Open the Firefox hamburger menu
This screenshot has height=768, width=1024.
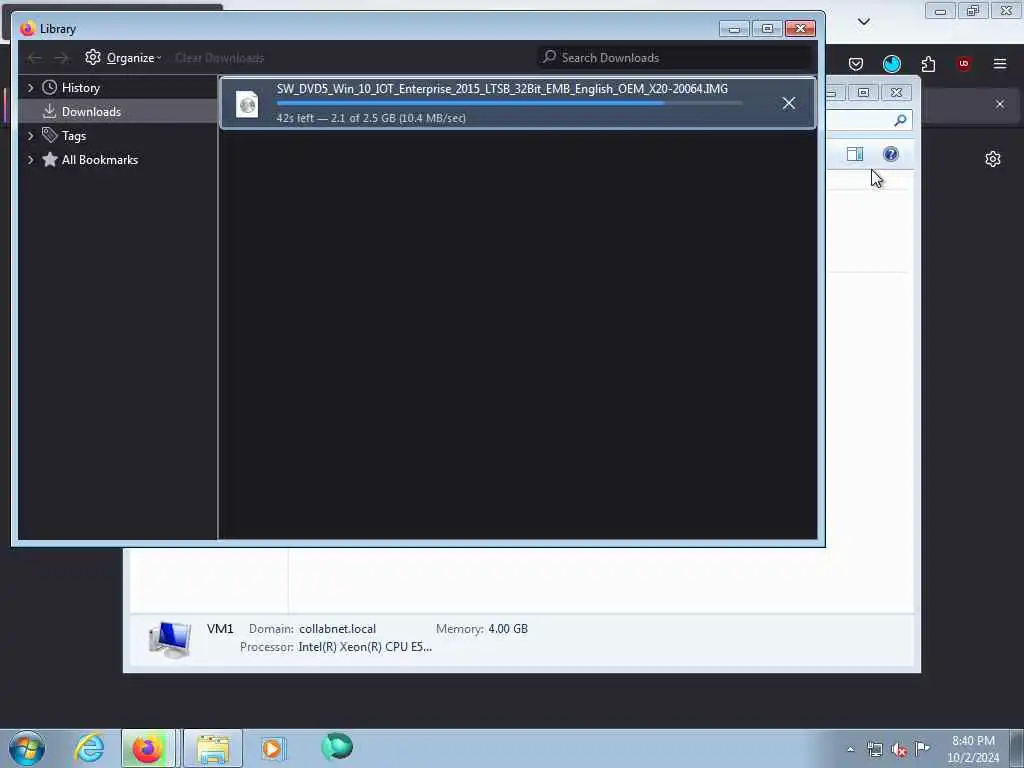(1000, 64)
